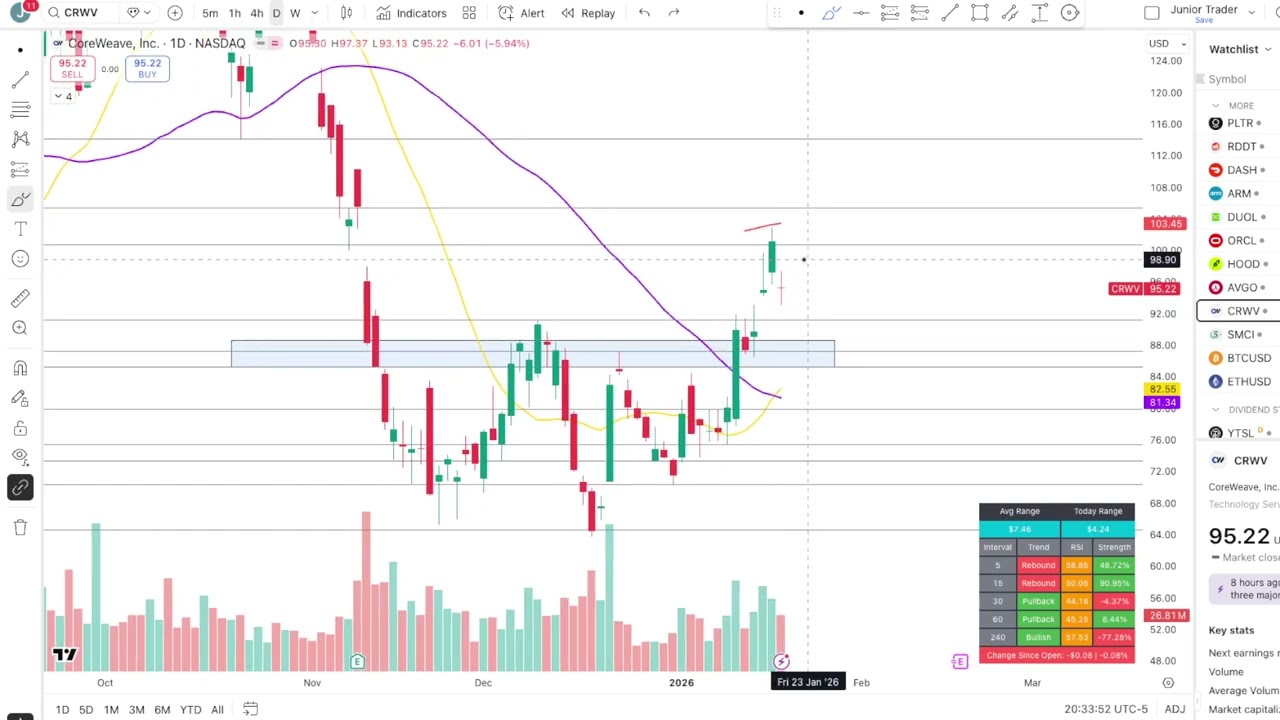
Task: Open the date range calendar icon
Action: click(251, 709)
